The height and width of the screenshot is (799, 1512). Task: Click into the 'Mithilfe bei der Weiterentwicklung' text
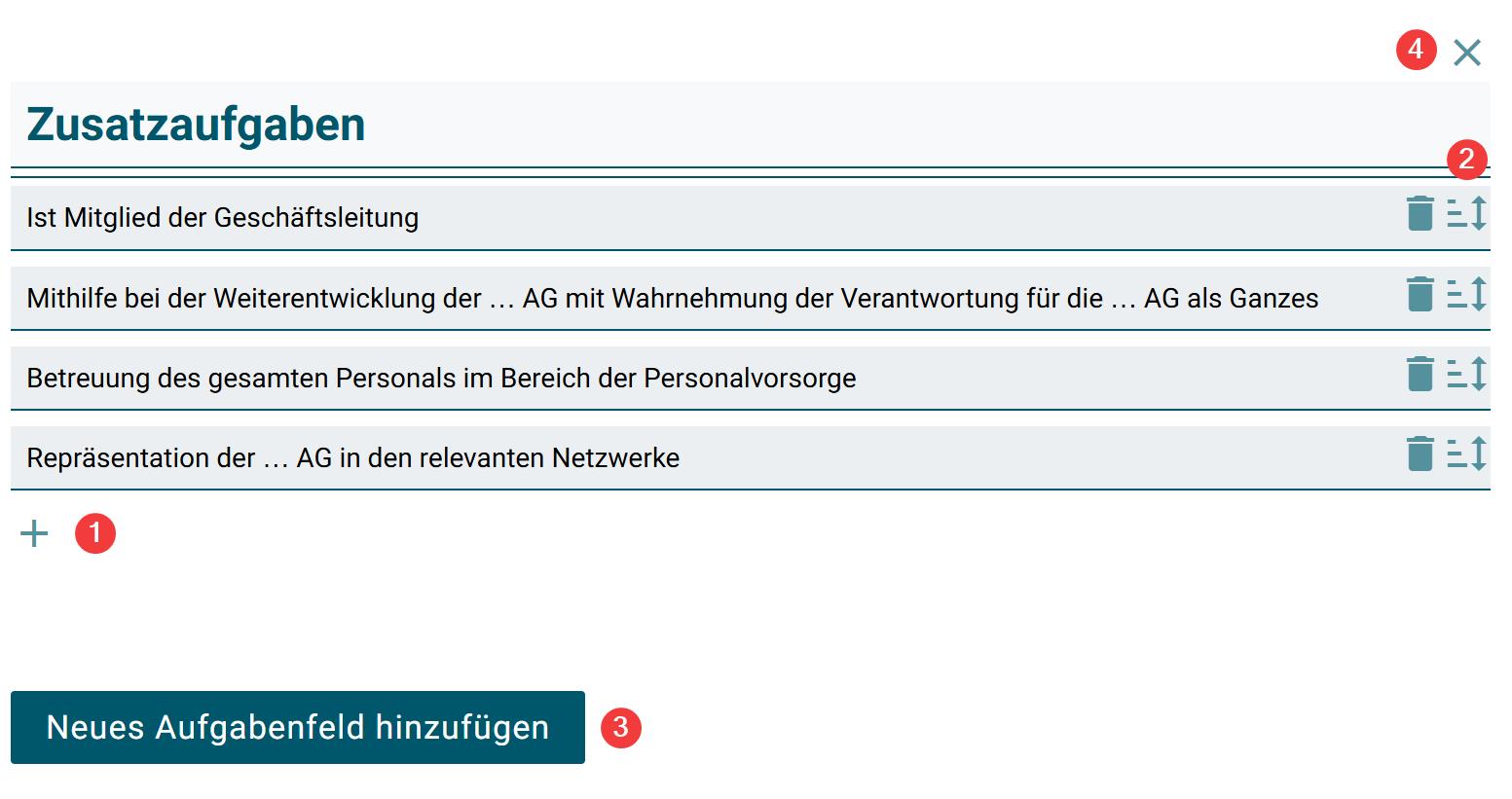(672, 298)
